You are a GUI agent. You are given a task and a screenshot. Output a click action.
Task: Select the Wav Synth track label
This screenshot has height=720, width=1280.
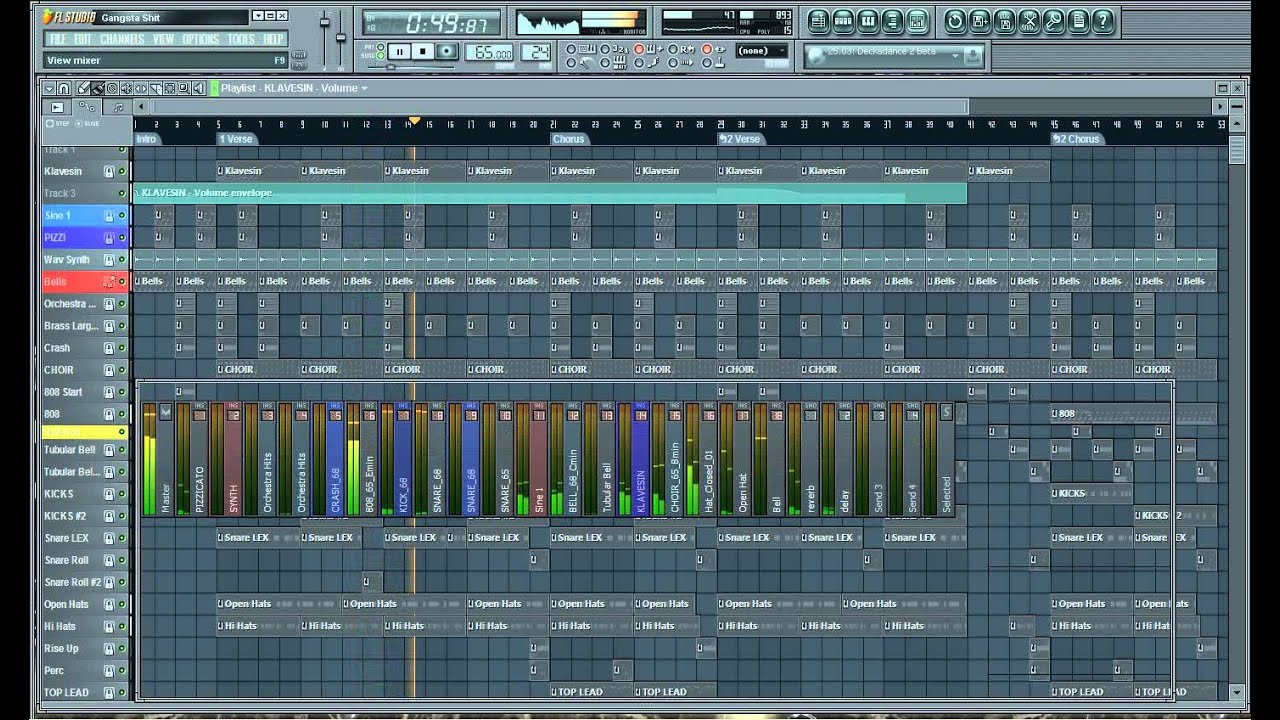tap(67, 260)
